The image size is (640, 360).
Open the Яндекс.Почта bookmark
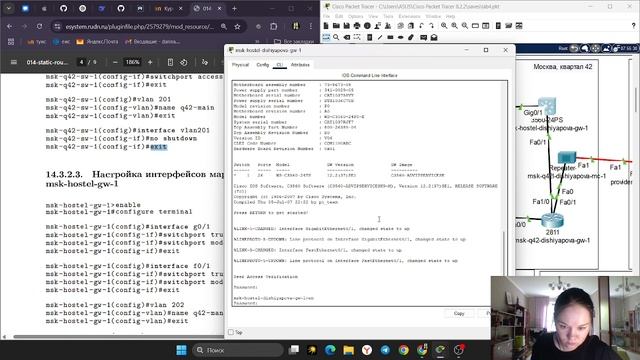point(97,42)
